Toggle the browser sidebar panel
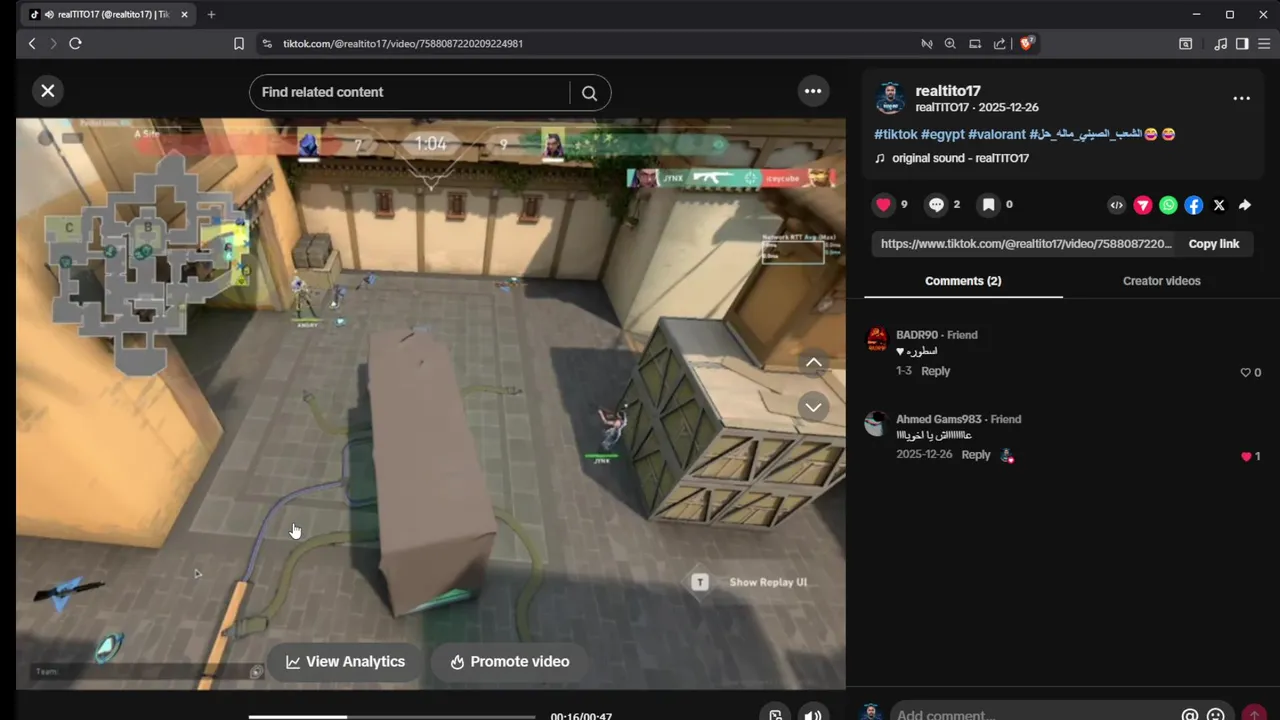 [x=1242, y=43]
